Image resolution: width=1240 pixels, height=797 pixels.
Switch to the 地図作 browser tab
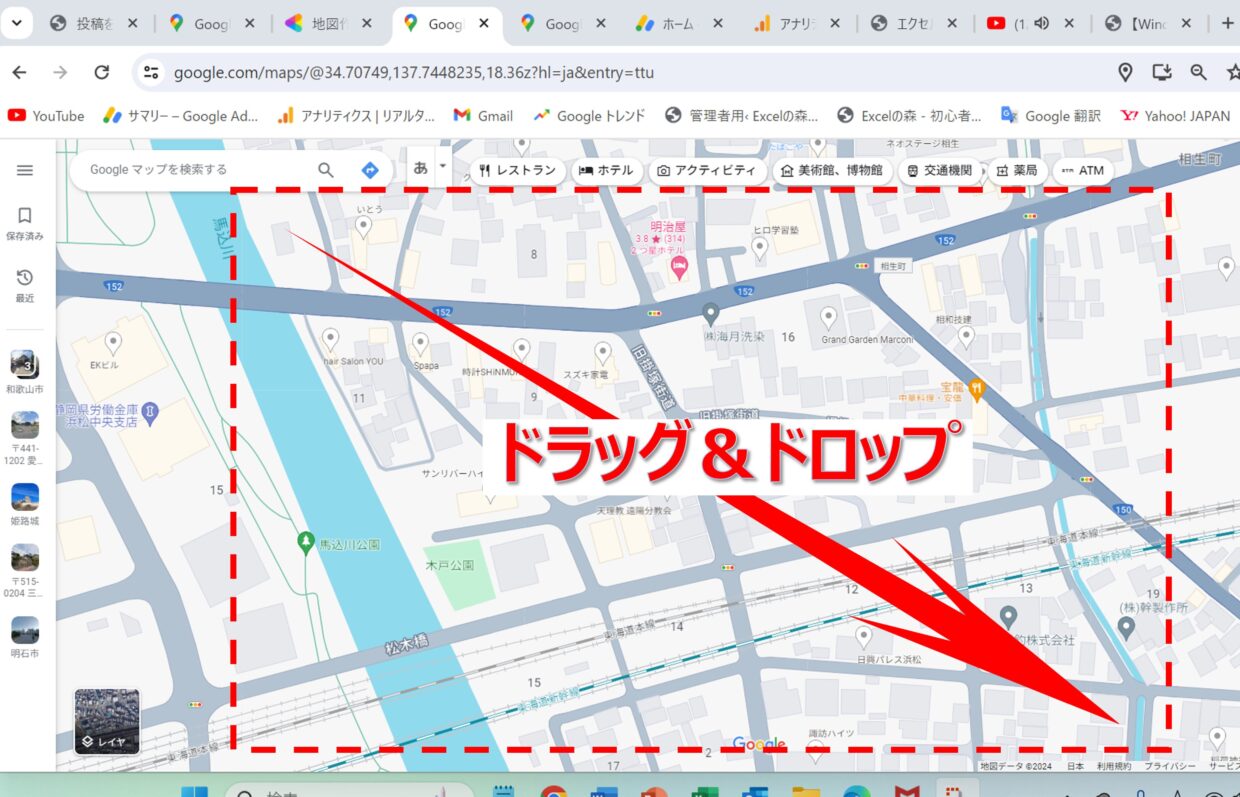329,24
